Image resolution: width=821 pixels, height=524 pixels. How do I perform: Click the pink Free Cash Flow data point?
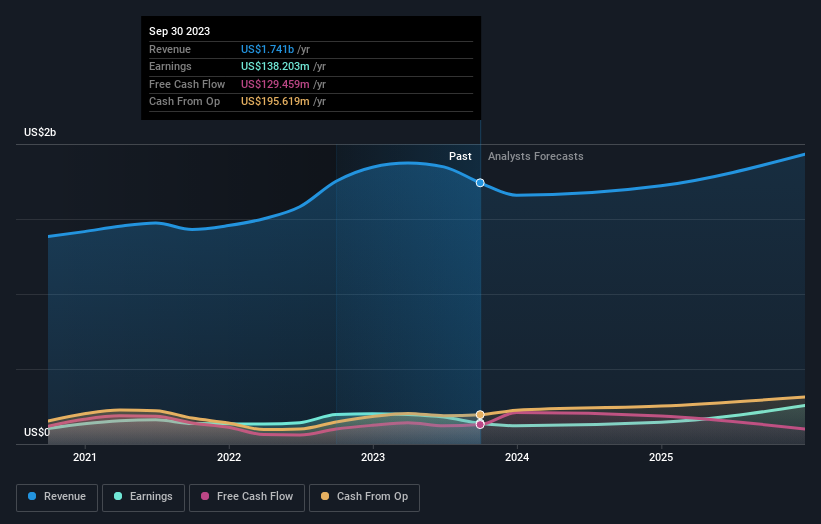pos(480,425)
